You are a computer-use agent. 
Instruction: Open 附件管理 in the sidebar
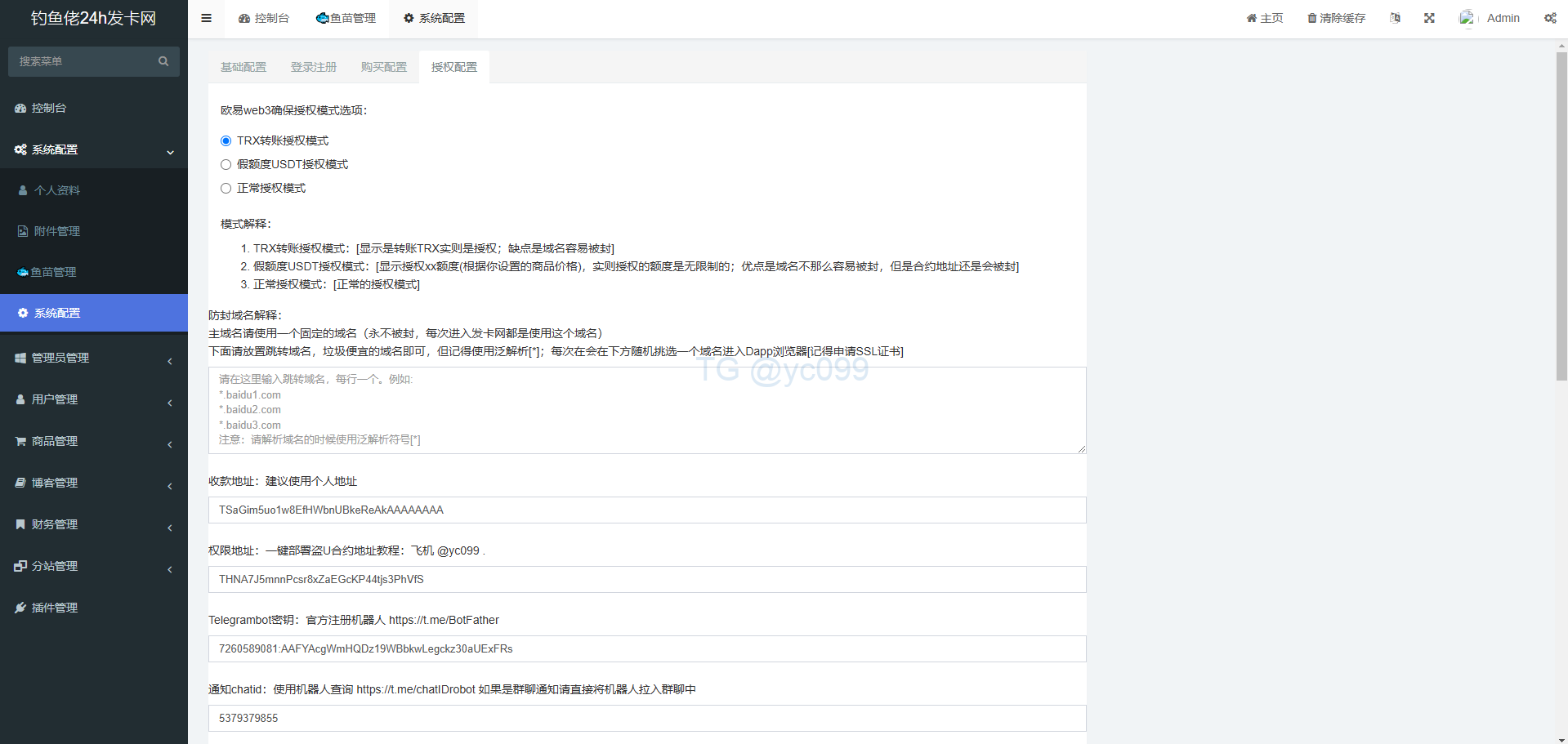(x=57, y=231)
